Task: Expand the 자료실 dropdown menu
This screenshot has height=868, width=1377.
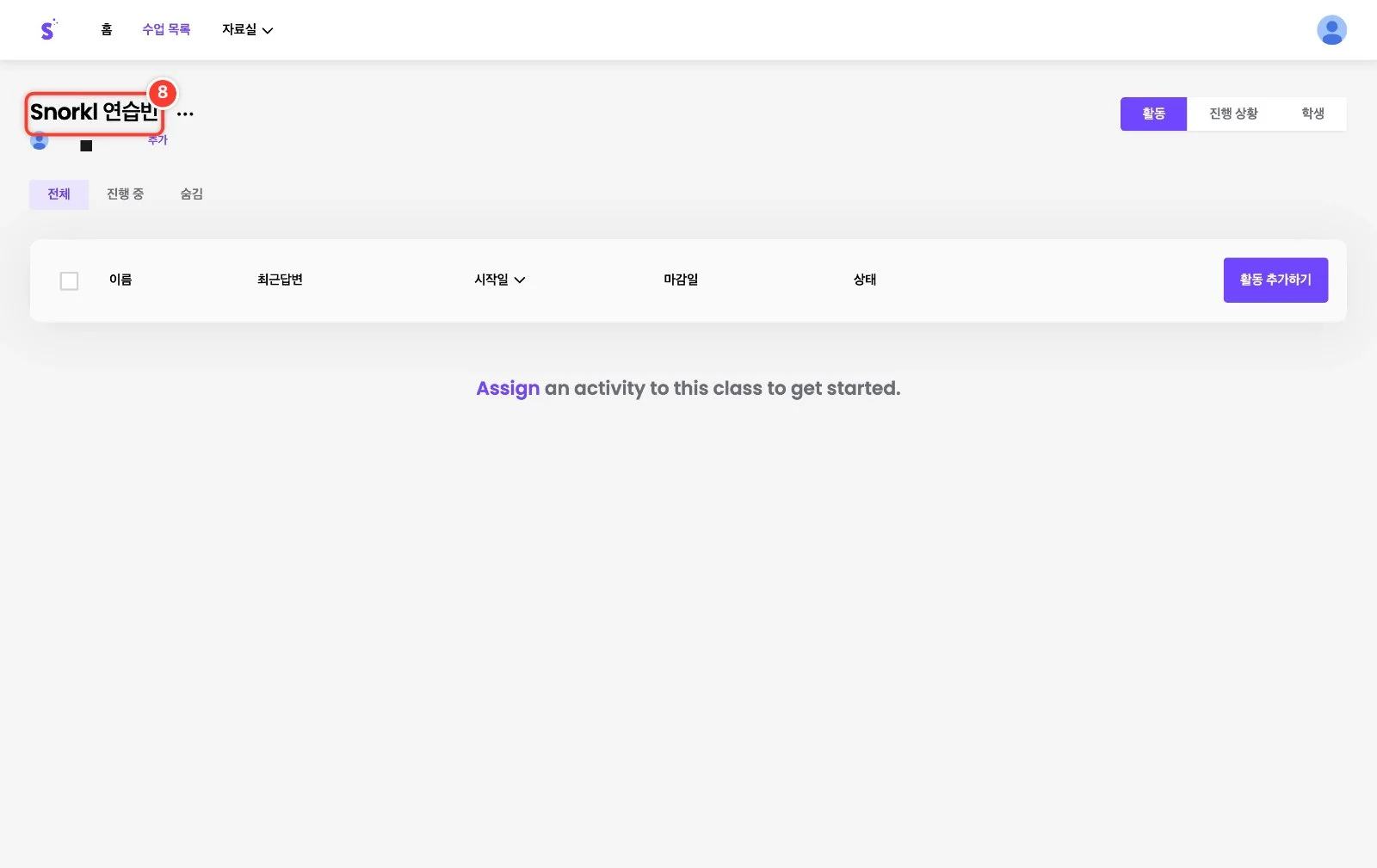Action: [247, 29]
